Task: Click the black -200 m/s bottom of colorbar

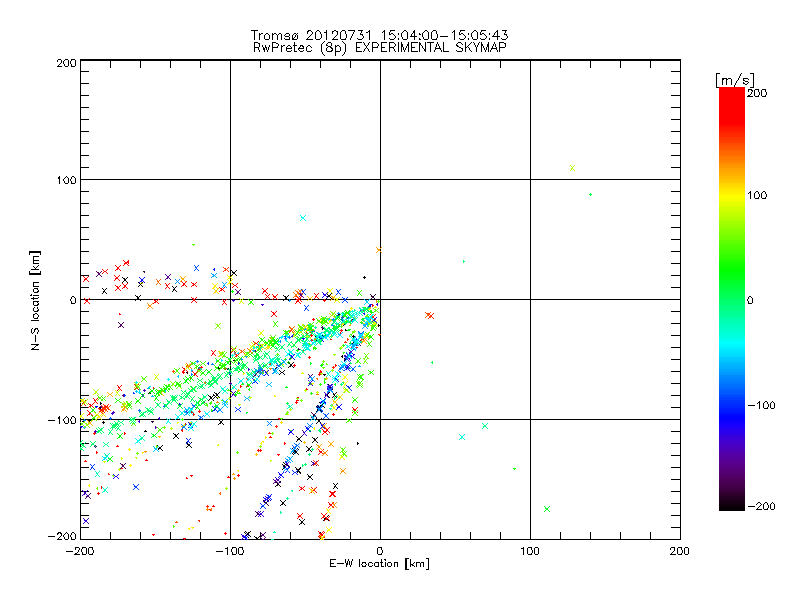Action: (732, 504)
